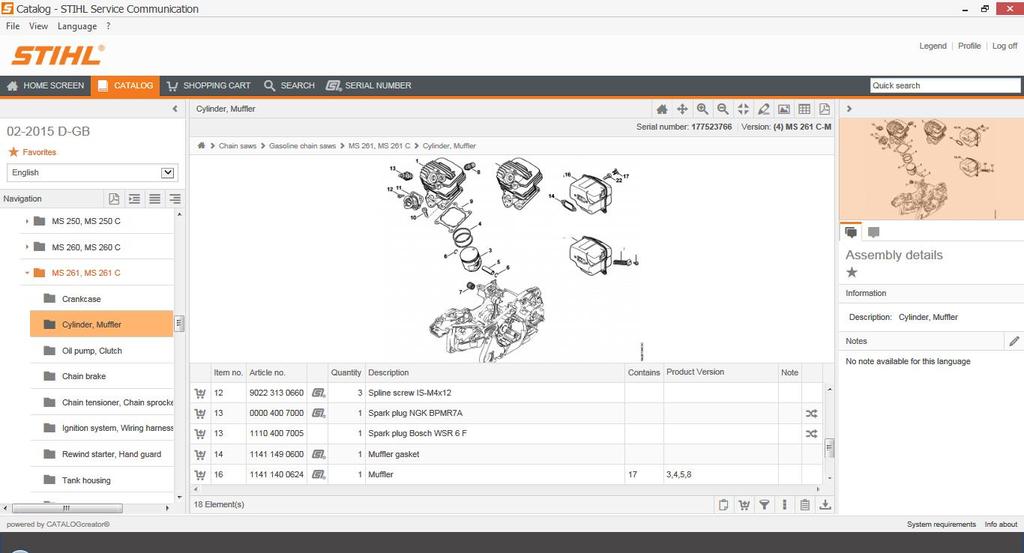
Task: Select the CATALOG tab
Action: point(125,86)
